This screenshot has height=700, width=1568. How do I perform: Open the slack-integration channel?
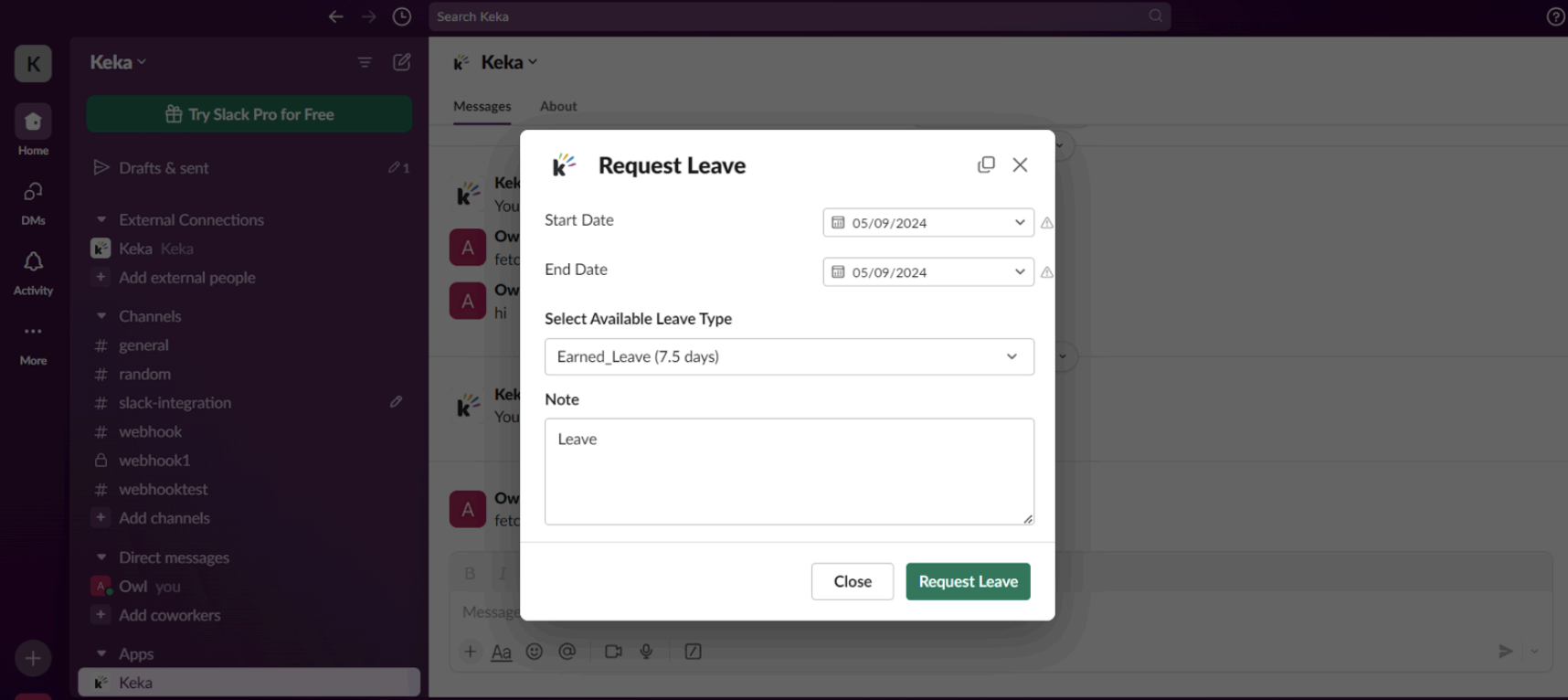[x=175, y=403]
